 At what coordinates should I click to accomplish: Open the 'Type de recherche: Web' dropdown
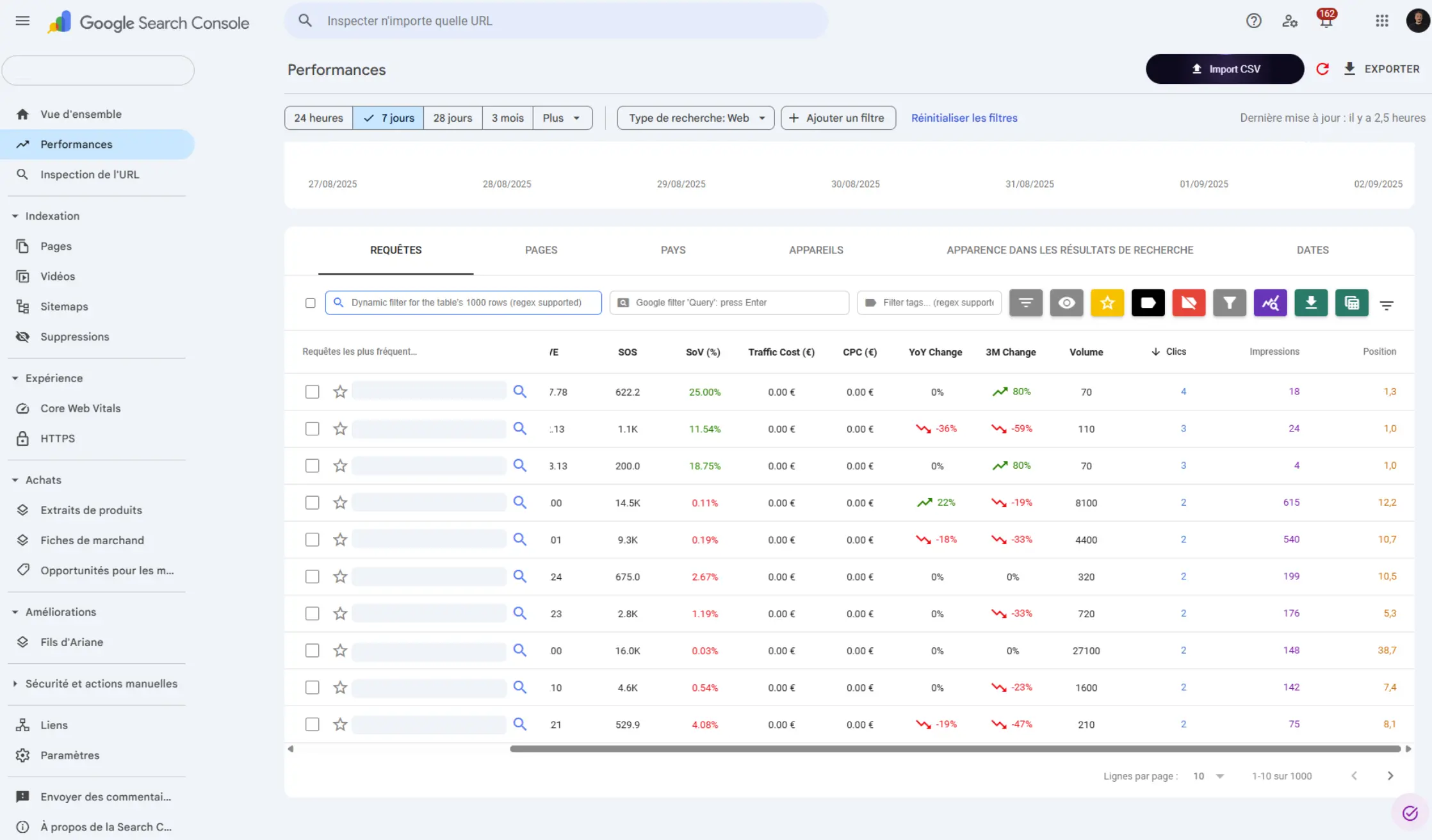[696, 118]
